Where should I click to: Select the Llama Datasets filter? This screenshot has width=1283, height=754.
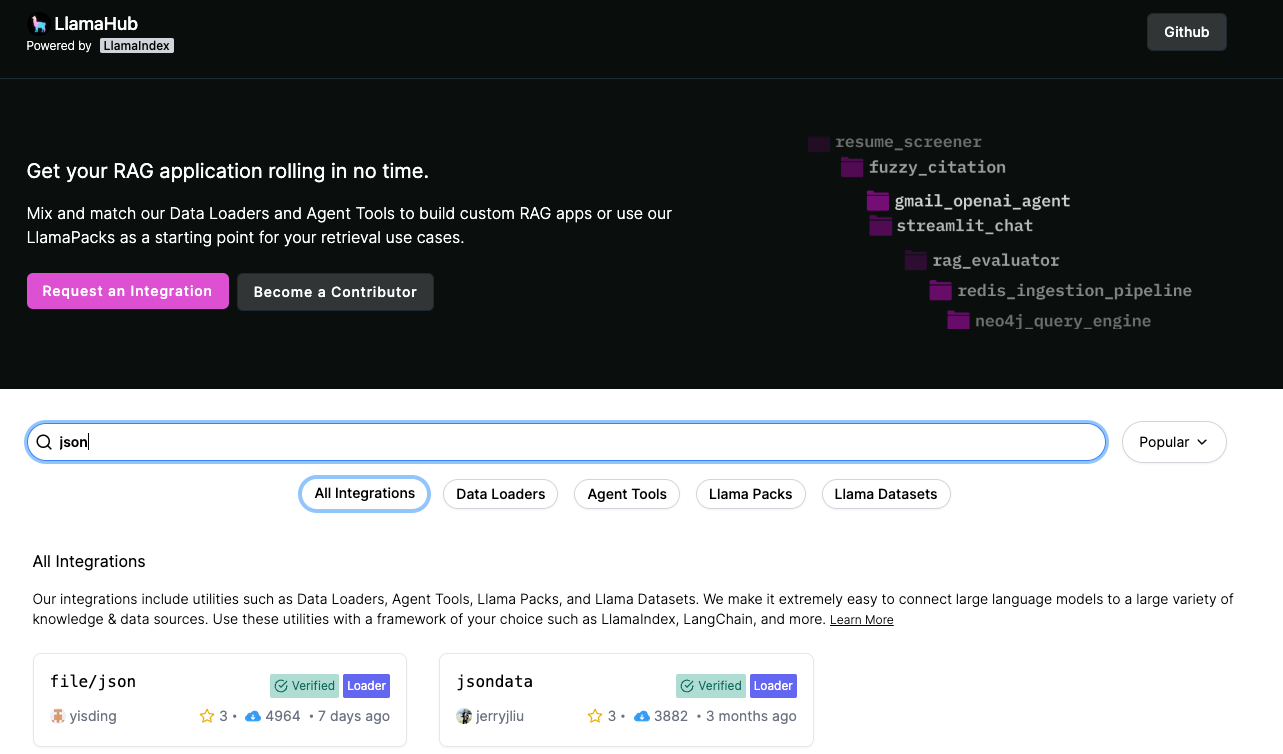[885, 494]
